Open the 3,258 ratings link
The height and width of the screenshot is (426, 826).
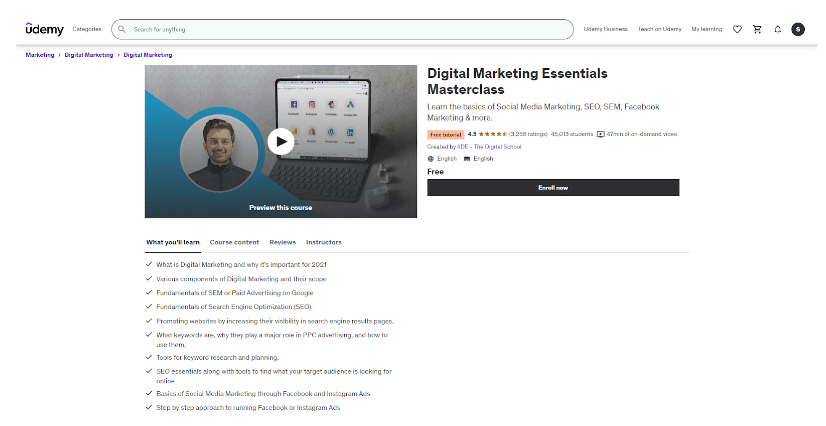528,134
